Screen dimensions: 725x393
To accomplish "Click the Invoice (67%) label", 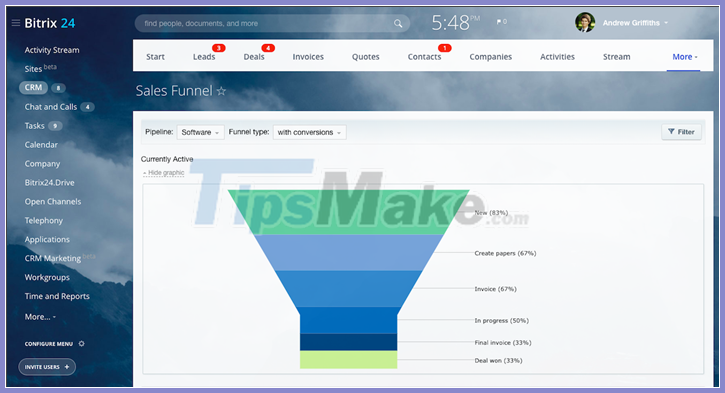I will pyautogui.click(x=496, y=289).
